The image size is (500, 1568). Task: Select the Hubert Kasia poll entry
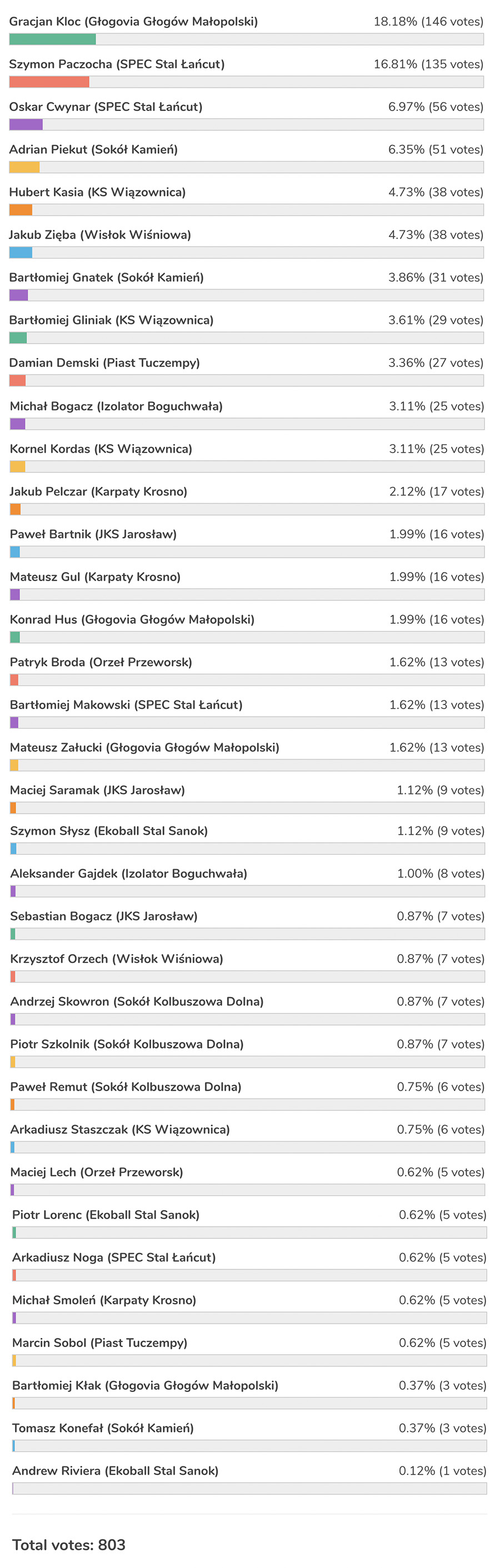97,193
